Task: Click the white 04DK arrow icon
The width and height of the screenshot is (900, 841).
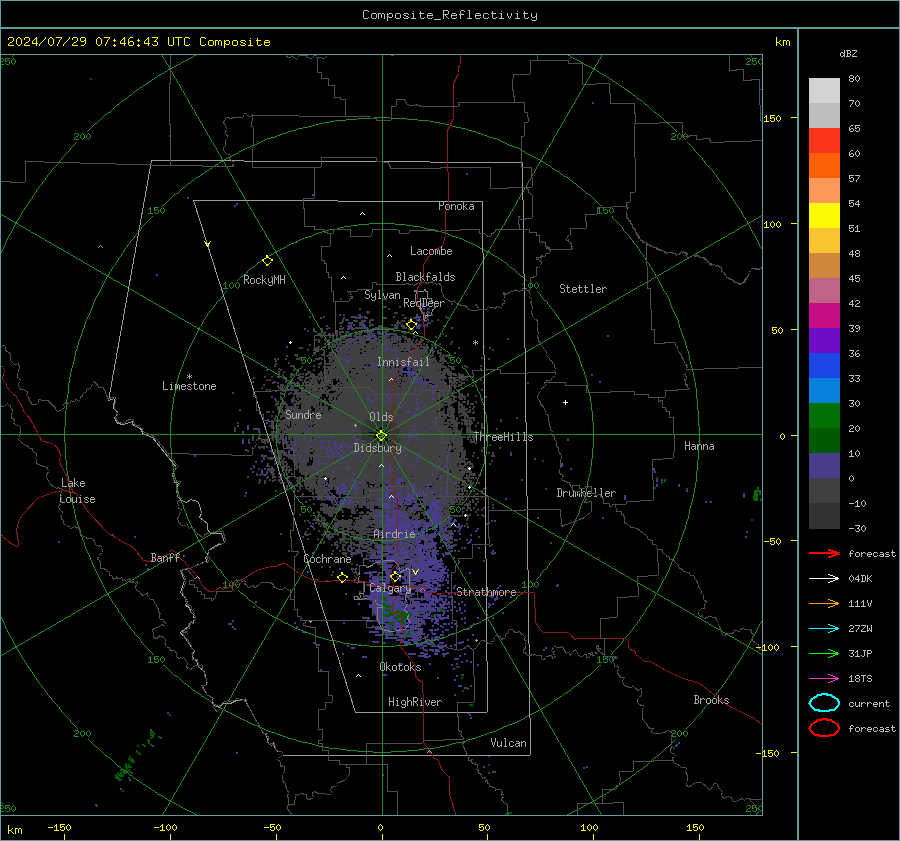Action: [824, 579]
